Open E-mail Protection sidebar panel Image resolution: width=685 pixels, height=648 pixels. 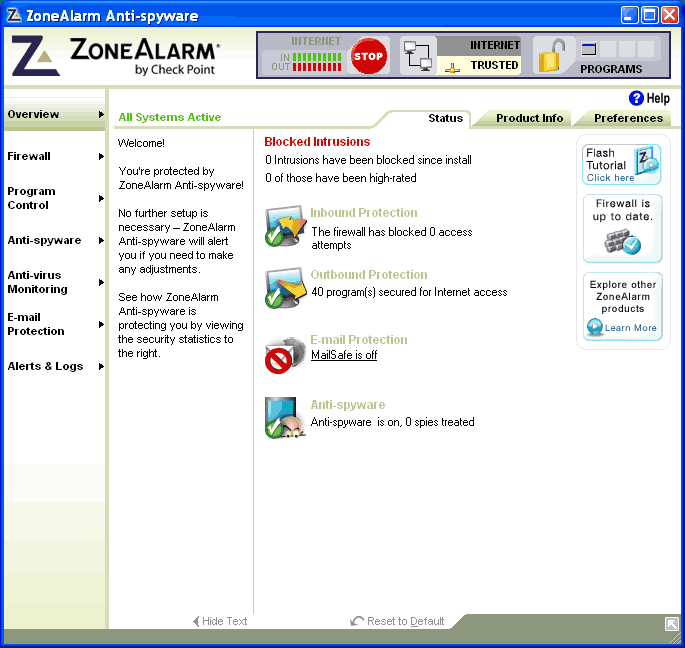36,324
